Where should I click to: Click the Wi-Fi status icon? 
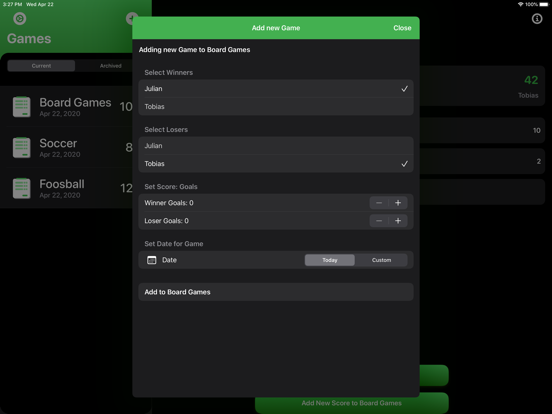pyautogui.click(x=520, y=4)
